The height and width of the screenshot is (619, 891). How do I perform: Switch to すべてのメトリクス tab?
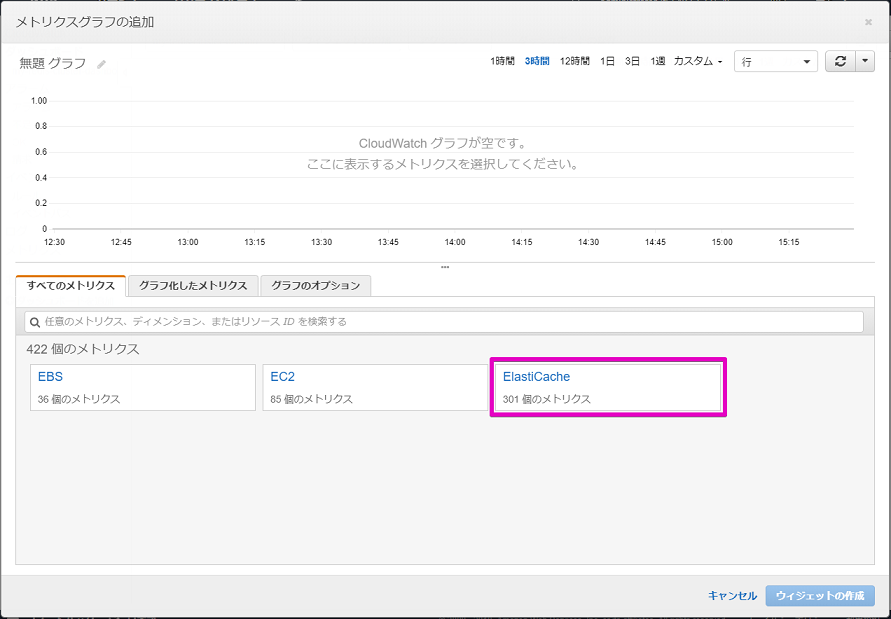[x=70, y=286]
